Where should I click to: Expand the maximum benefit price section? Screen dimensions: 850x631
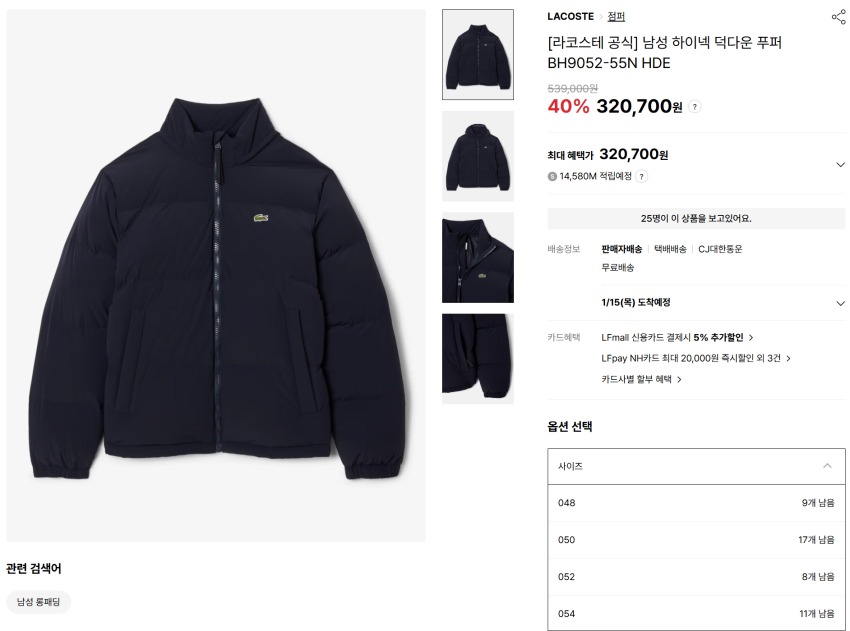point(840,165)
